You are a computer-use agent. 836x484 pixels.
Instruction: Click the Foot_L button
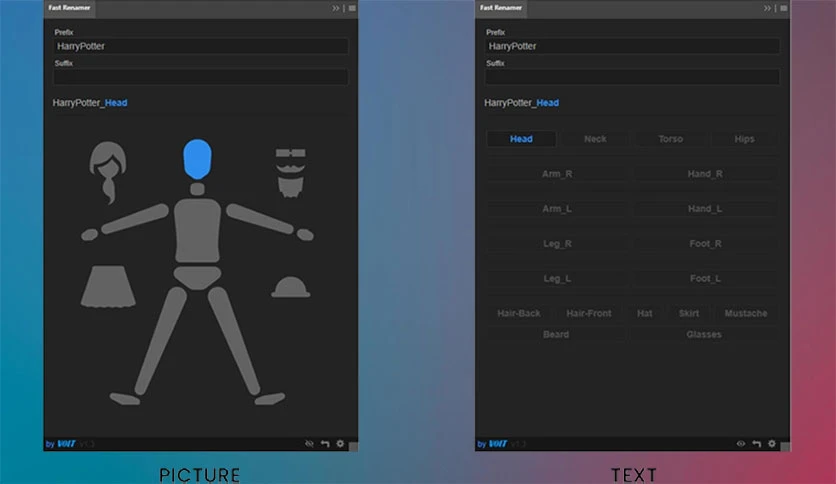pos(705,278)
